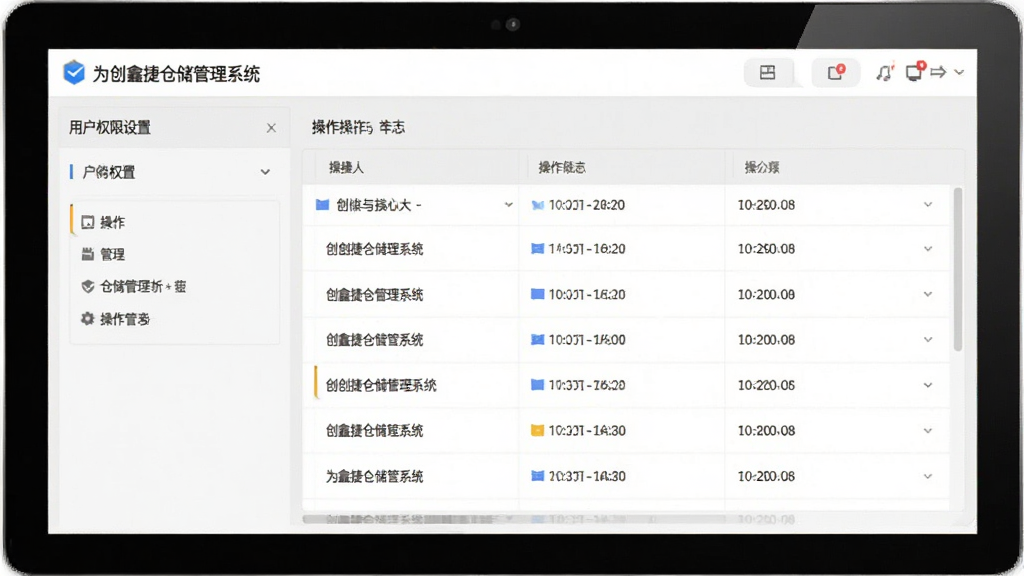Close the 用户权限设置 panel
1024x576 pixels.
[x=271, y=128]
